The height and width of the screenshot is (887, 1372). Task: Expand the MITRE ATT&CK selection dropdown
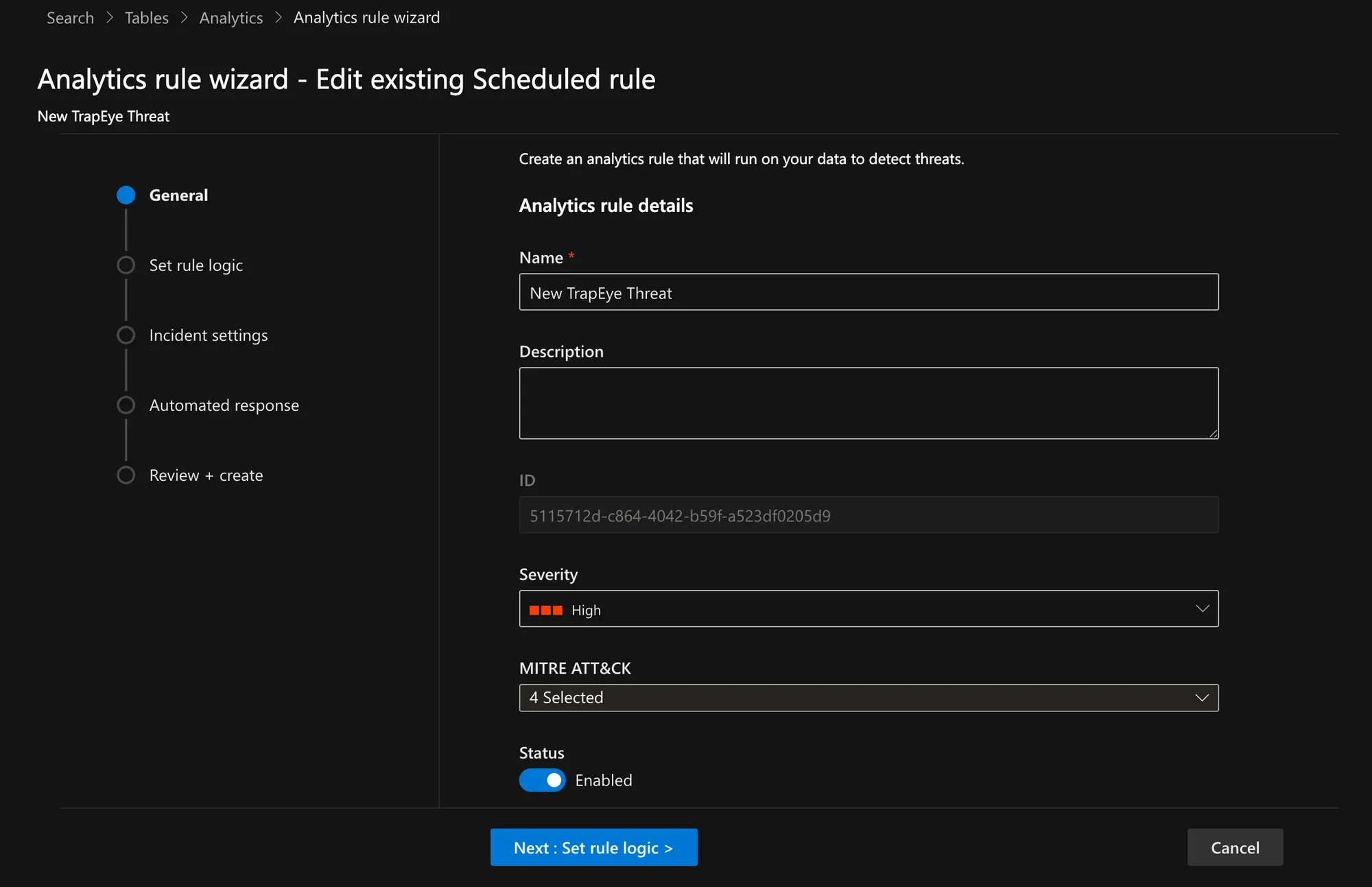click(x=869, y=698)
